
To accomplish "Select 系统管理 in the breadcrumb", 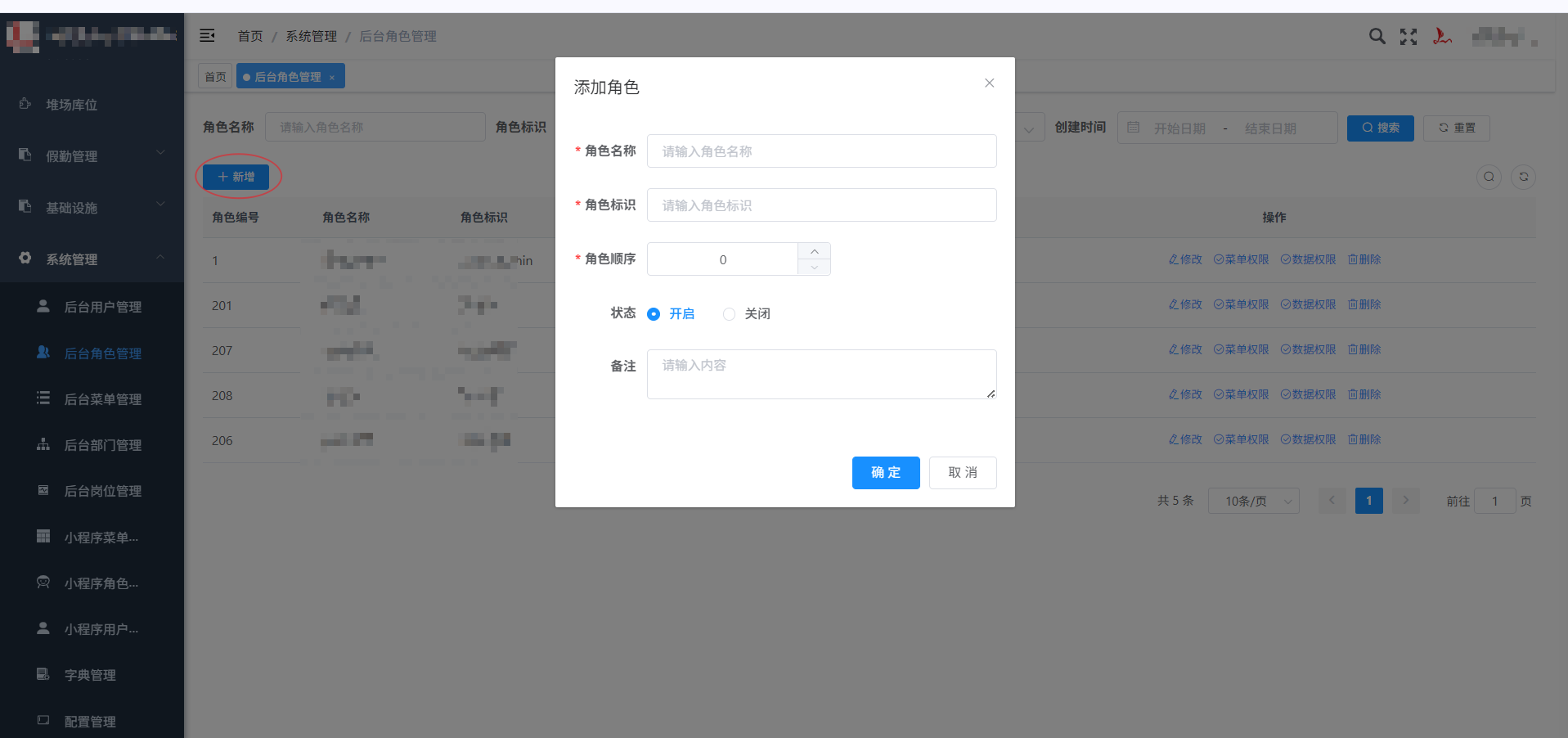I will 311,36.
